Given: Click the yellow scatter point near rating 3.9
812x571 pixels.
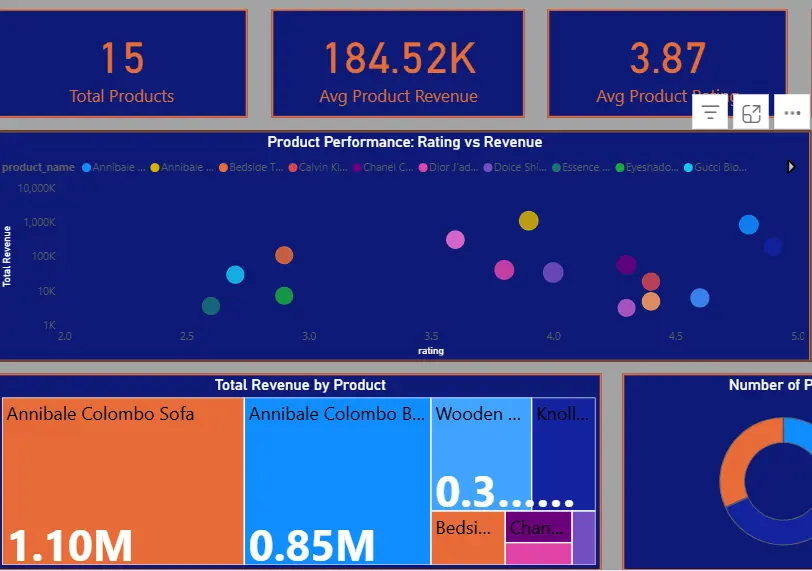Looking at the screenshot, I should tap(528, 221).
